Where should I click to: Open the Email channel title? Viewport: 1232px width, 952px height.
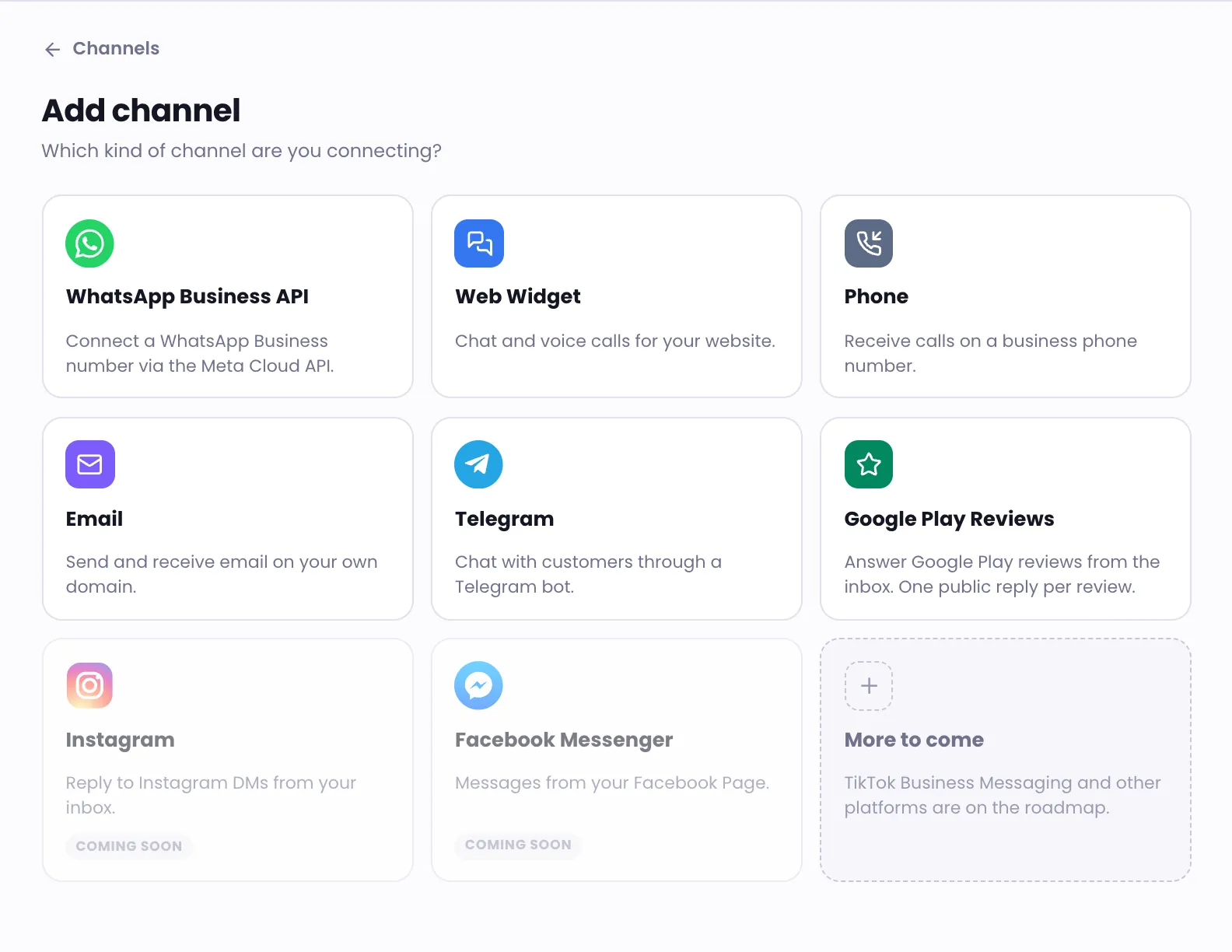tap(94, 519)
